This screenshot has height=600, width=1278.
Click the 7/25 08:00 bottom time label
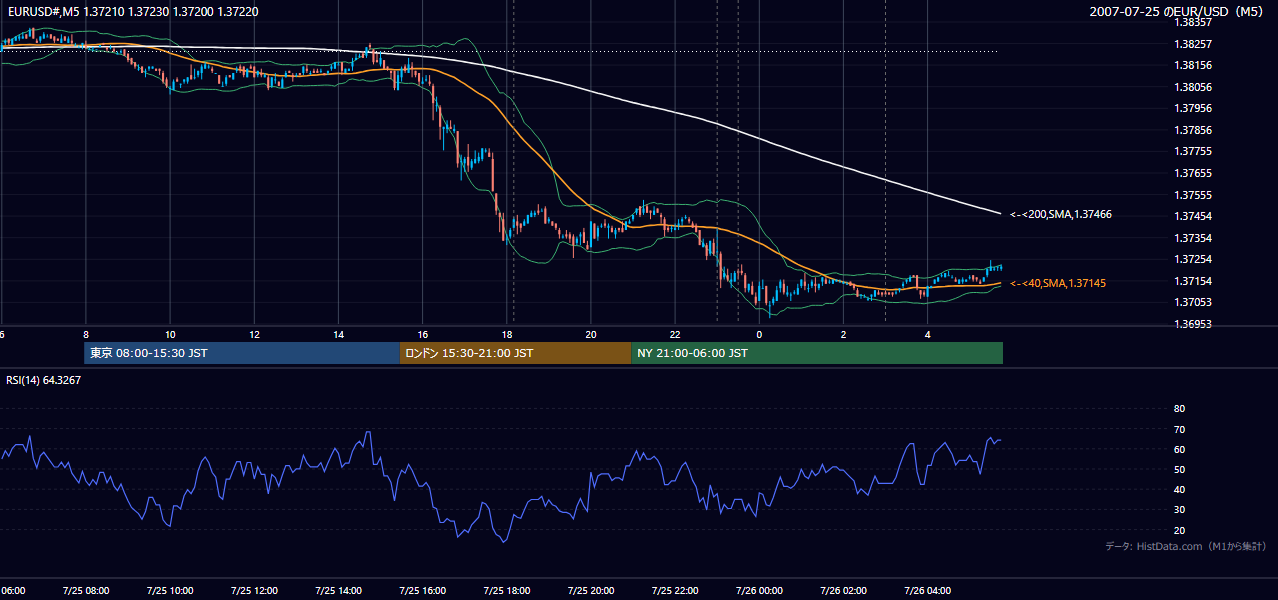click(x=85, y=590)
